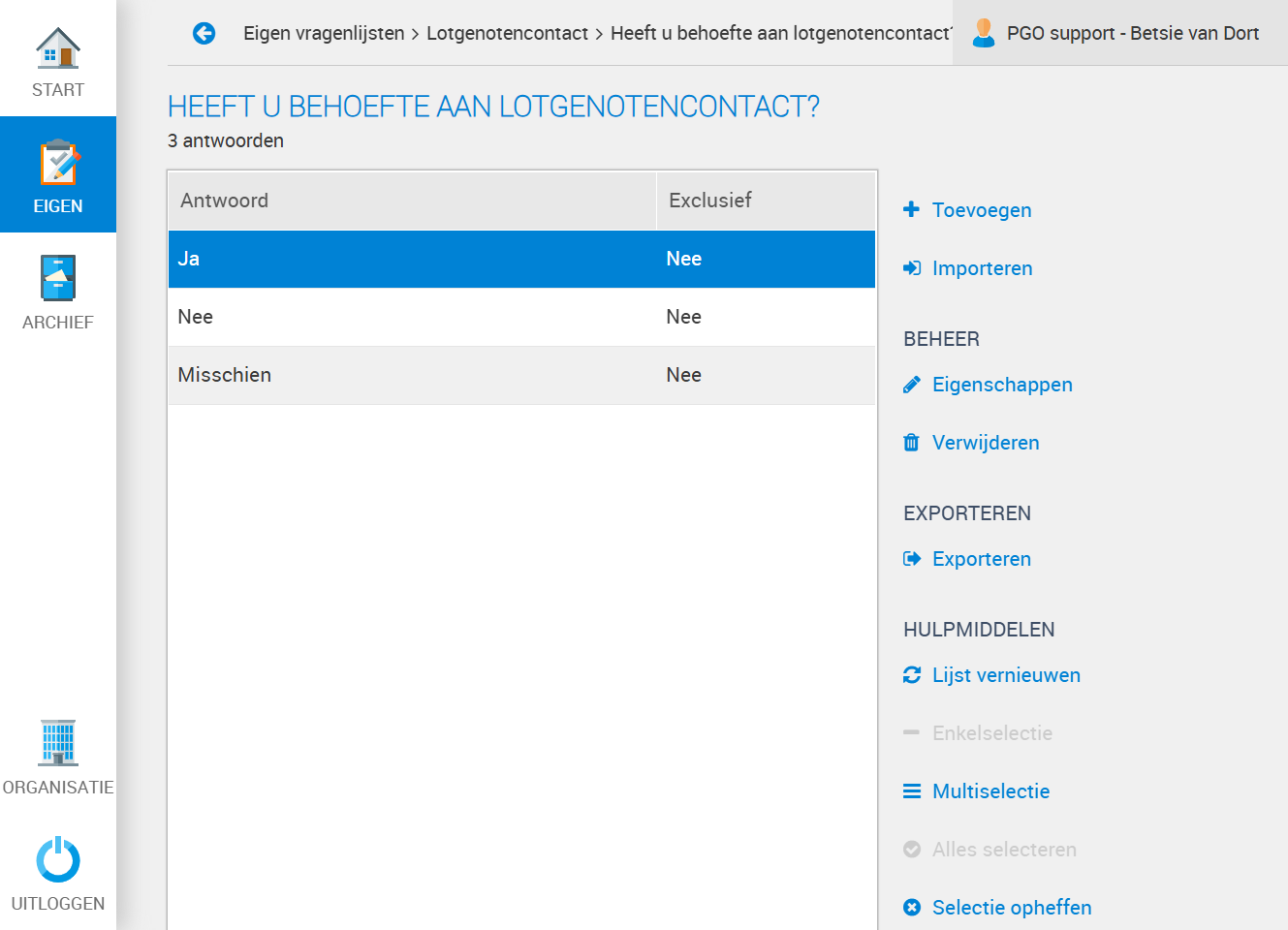
Task: Click Verwijderen to delete the answer
Action: pos(986,443)
